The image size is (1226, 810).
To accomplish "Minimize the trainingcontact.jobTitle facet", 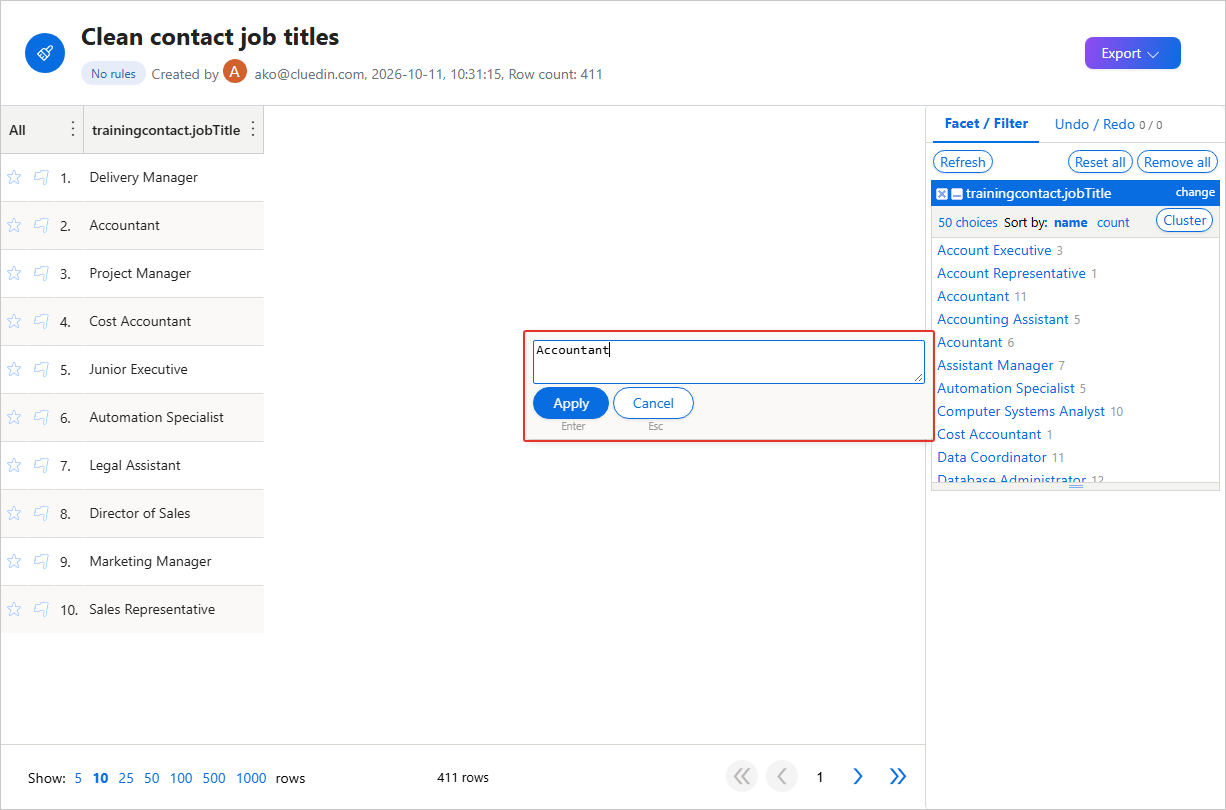I will click(957, 194).
